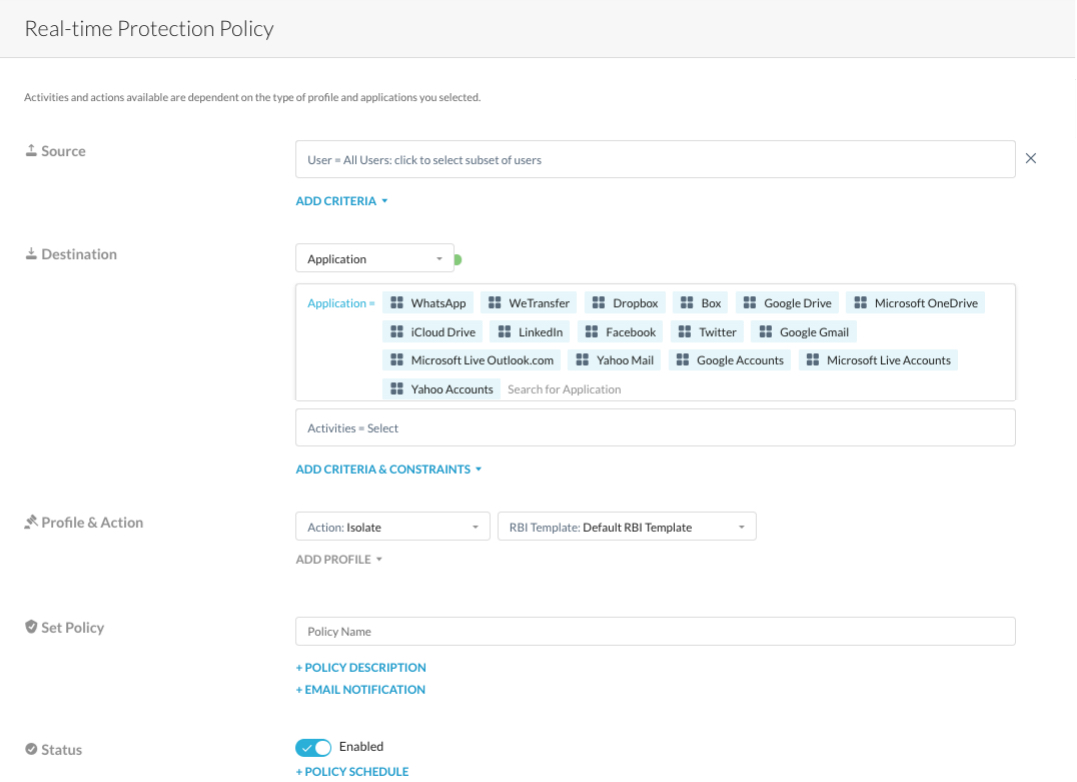Open the ADD CRITERIA dropdown under Source
The height and width of the screenshot is (782, 1077).
click(341, 201)
